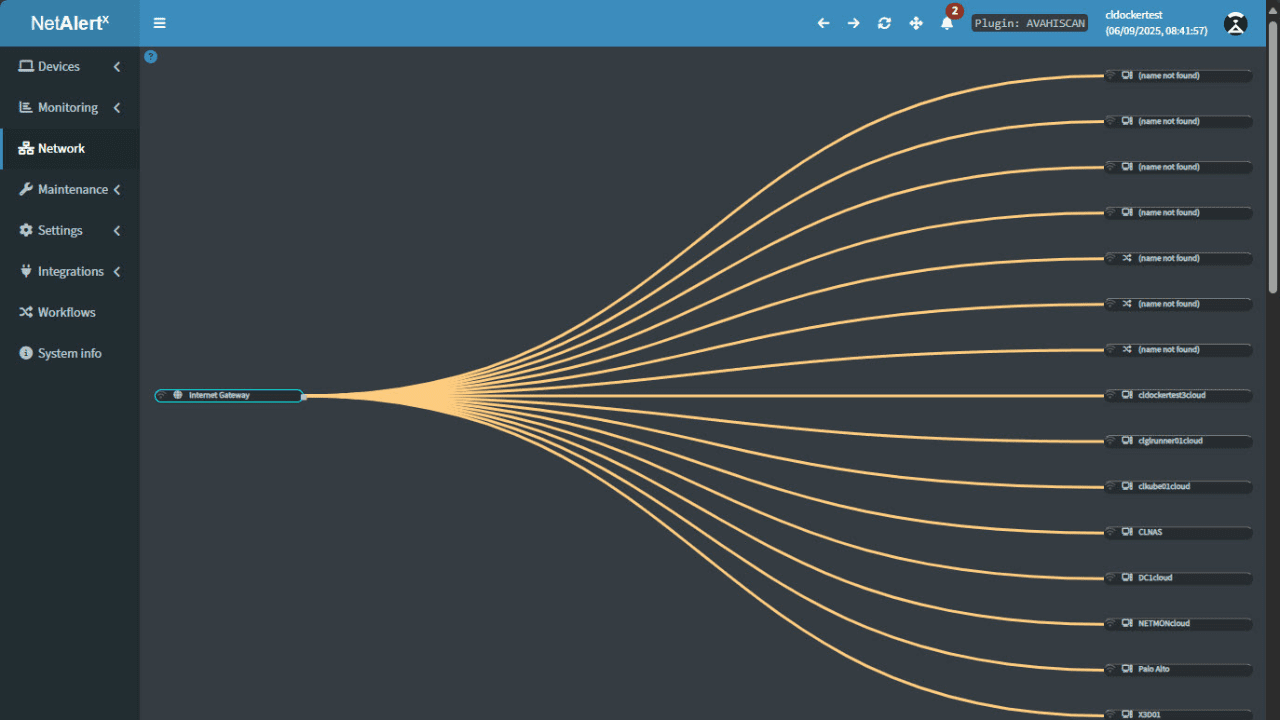Screen dimensions: 1280x720
Task: Toggle the hamburger sidebar menu
Action: click(160, 23)
